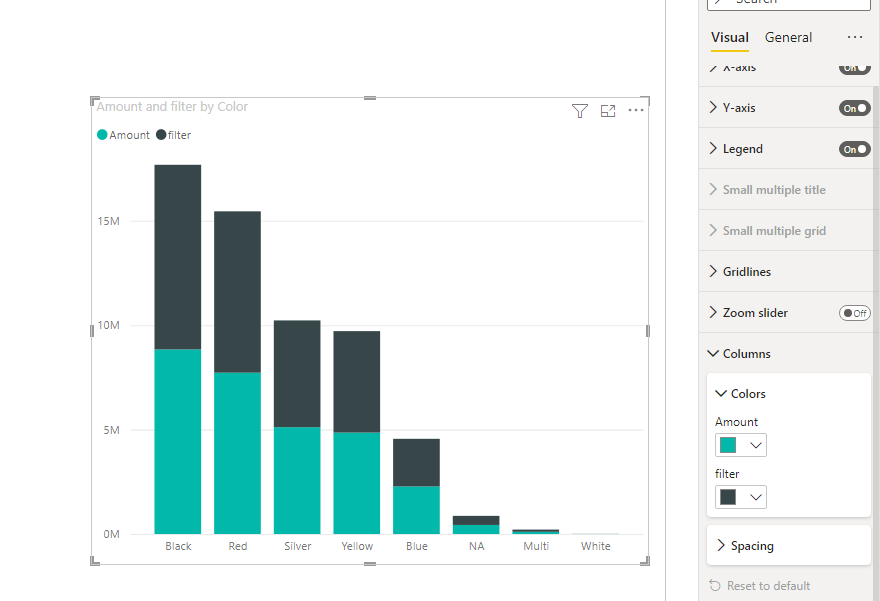The height and width of the screenshot is (601, 880).
Task: Turn on the Zoom slider toggle
Action: [x=854, y=313]
